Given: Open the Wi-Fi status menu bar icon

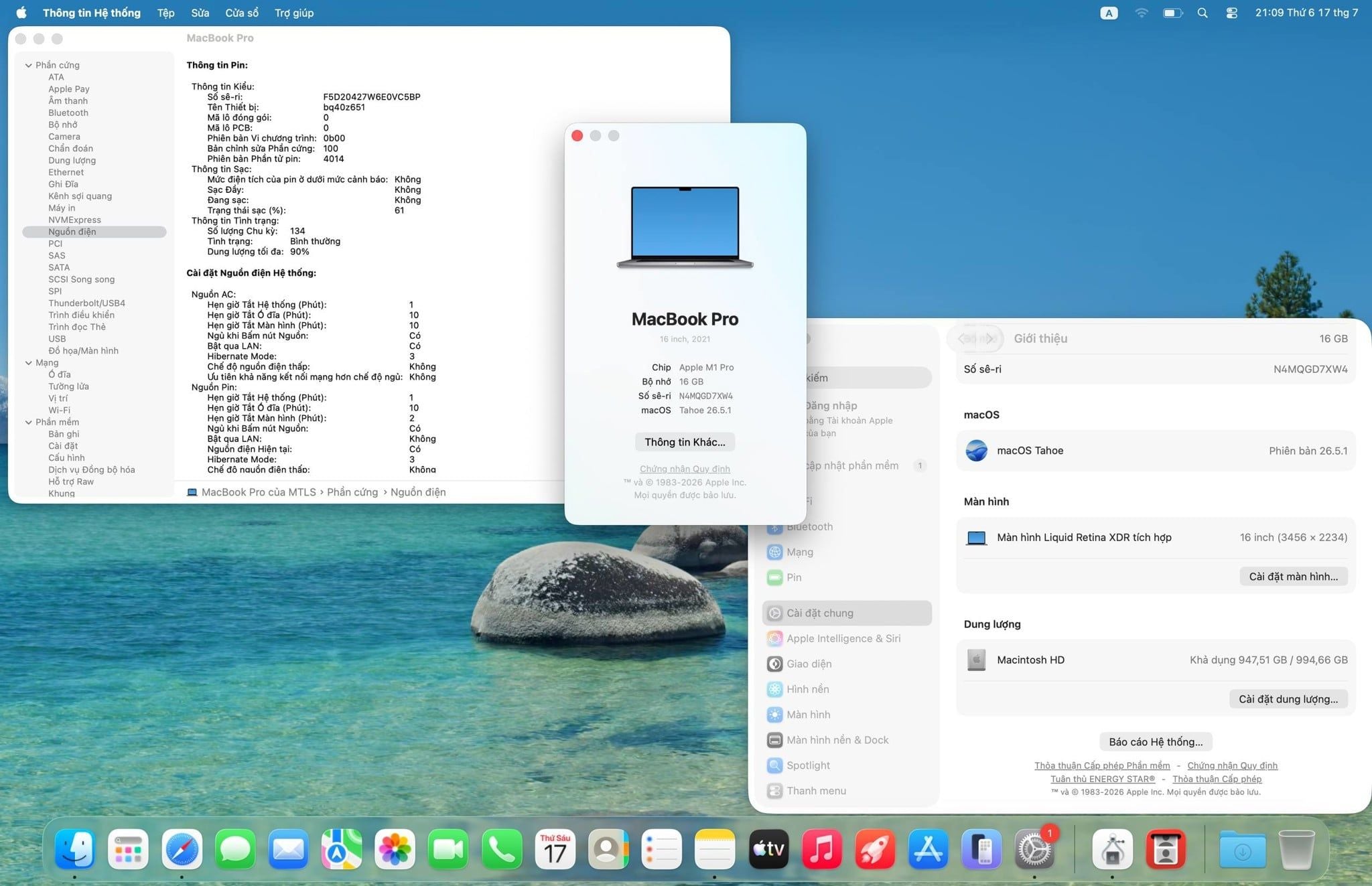Looking at the screenshot, I should click(x=1142, y=13).
